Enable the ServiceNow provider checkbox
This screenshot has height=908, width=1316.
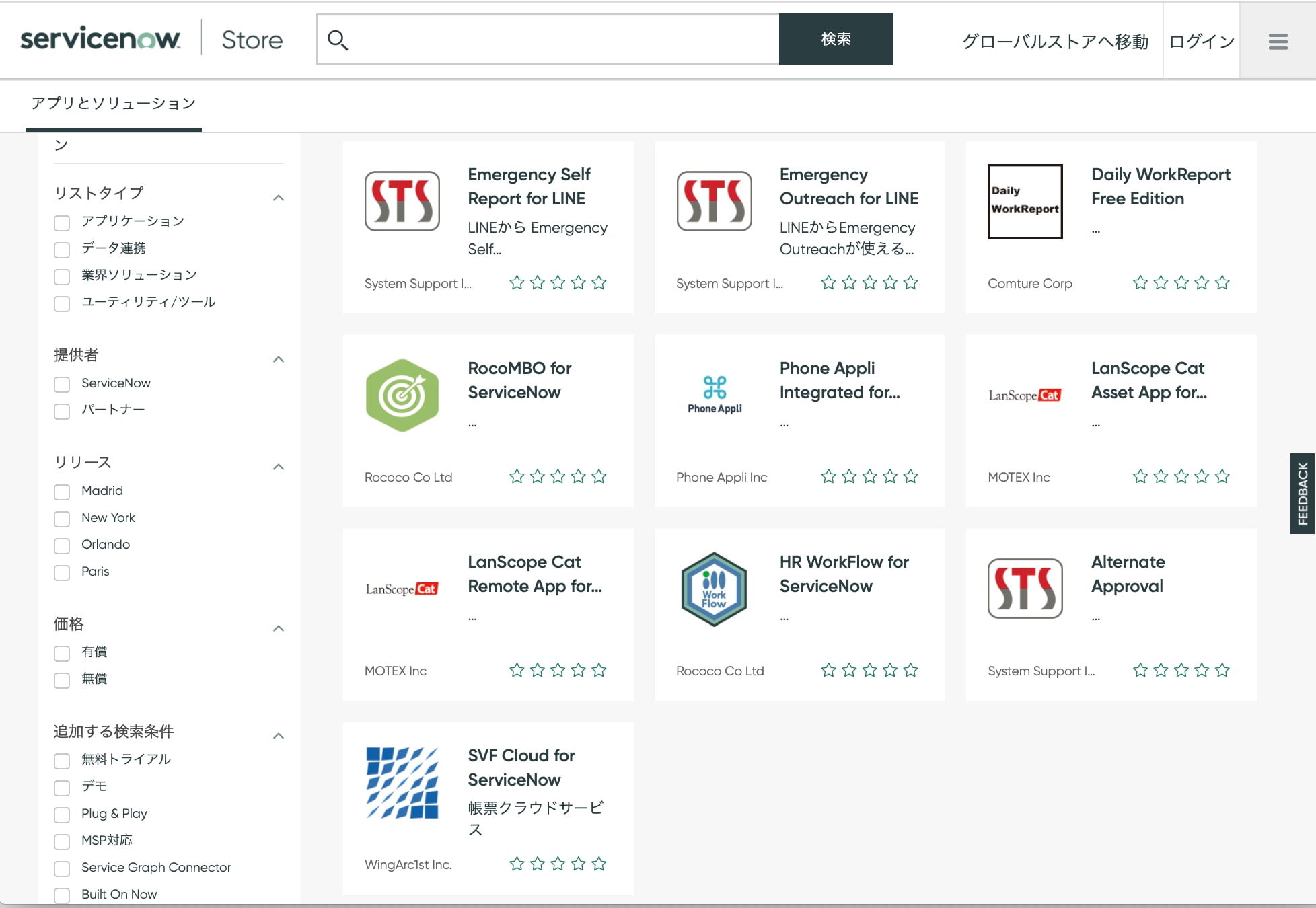coord(62,384)
